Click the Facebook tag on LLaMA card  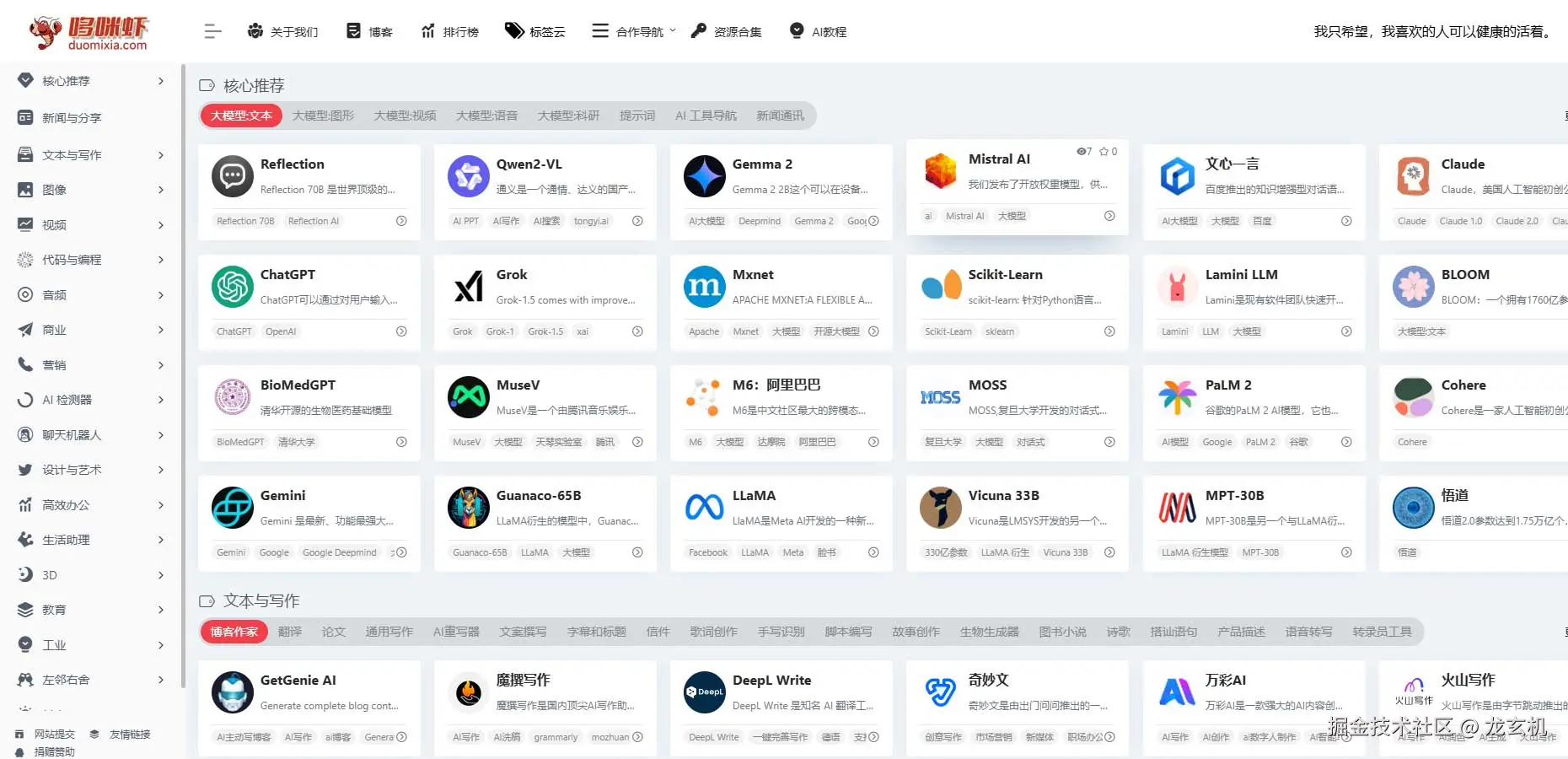click(x=708, y=552)
